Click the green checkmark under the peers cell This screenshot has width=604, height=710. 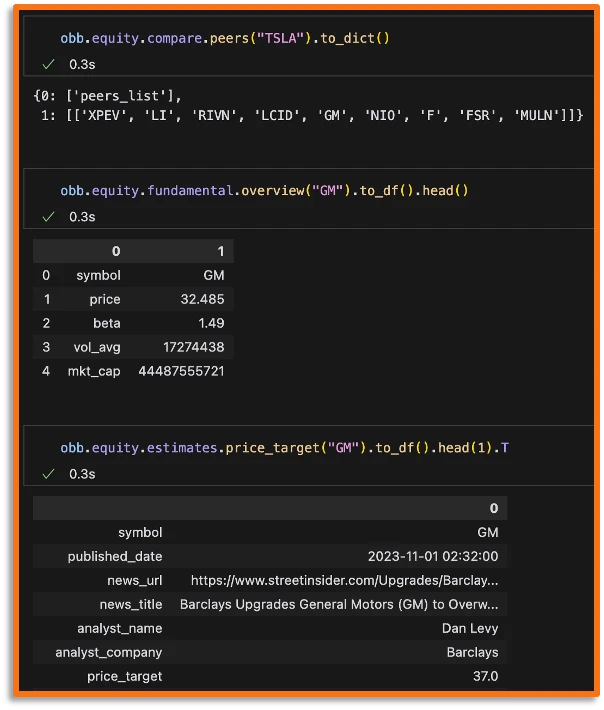(48, 64)
